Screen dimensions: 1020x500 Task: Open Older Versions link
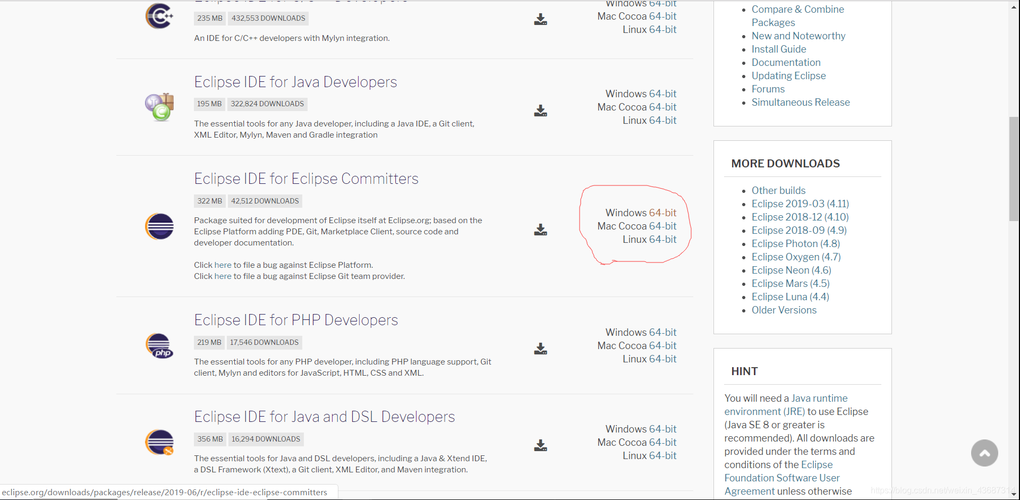coord(784,310)
